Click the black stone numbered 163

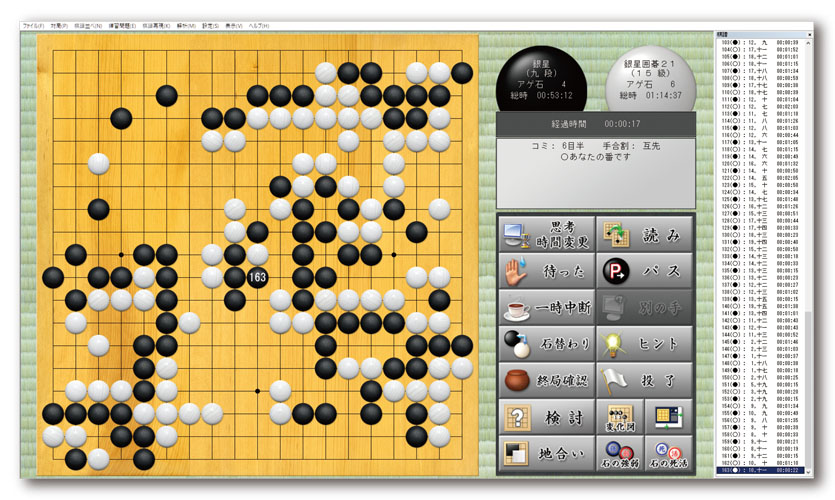257,277
